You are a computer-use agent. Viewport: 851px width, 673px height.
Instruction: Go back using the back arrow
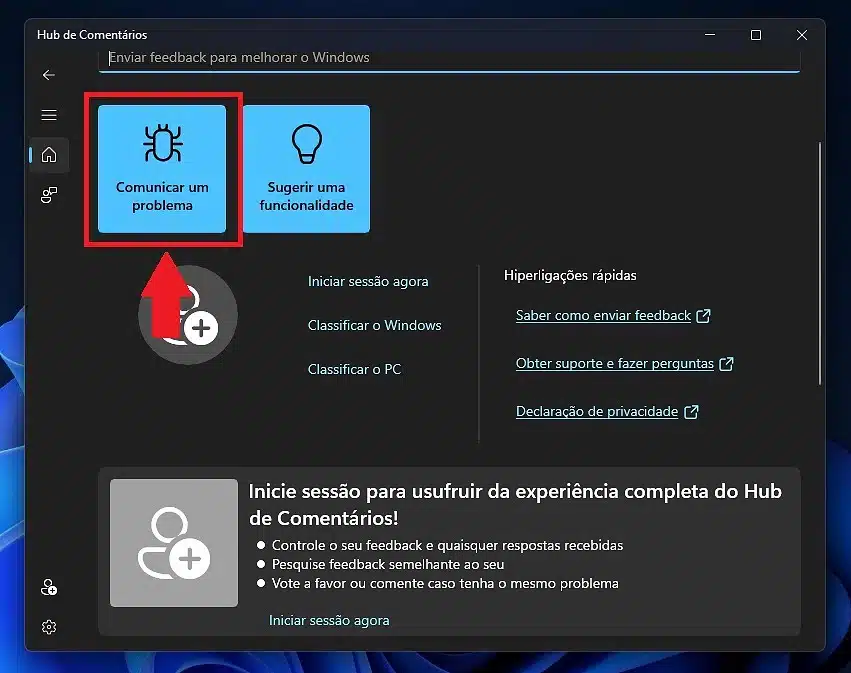pyautogui.click(x=49, y=75)
